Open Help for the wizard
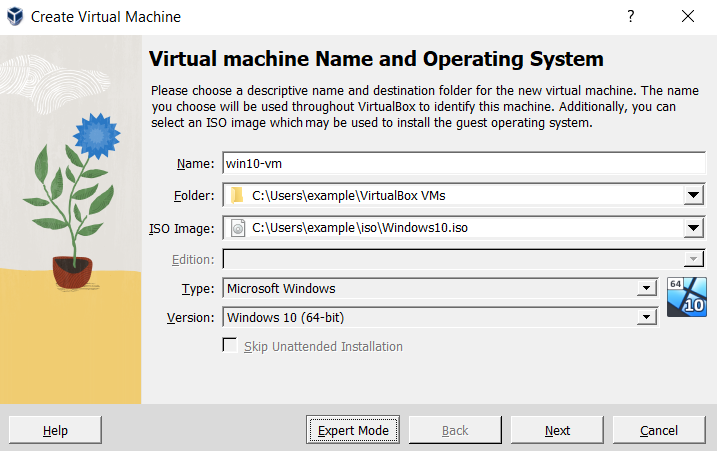 tap(55, 430)
